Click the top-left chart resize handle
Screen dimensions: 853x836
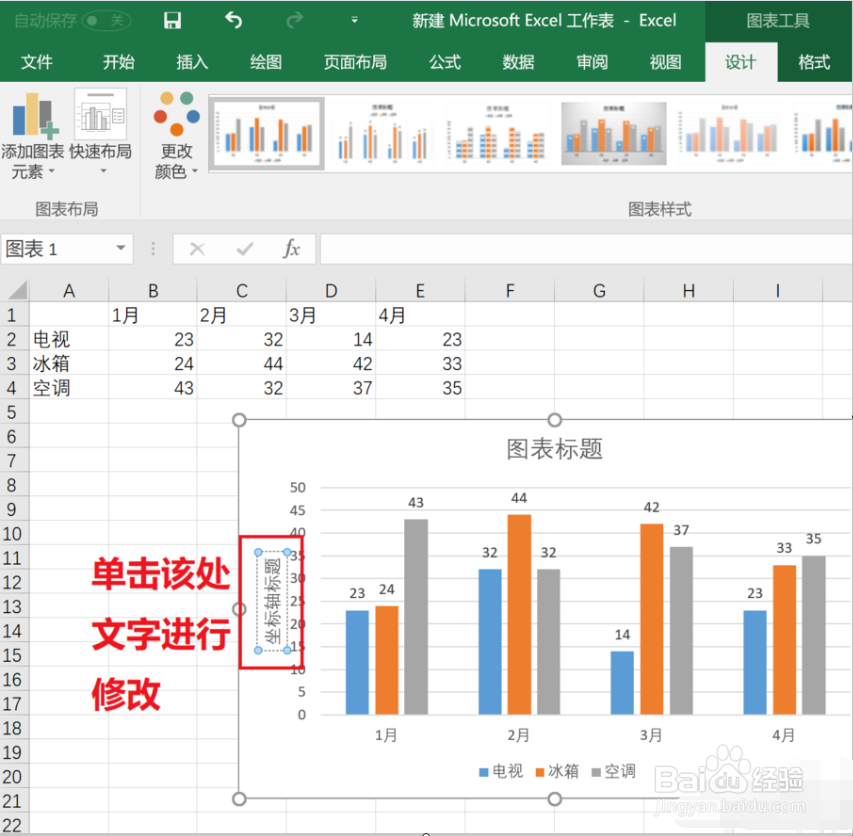239,420
